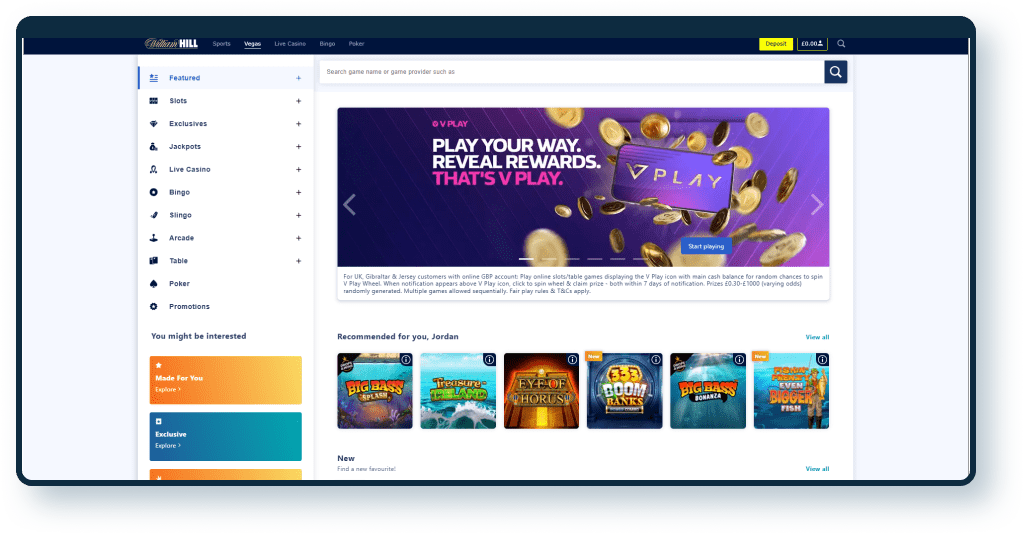The width and height of the screenshot is (1024, 534).
Task: Expand the Slingo category plus
Action: click(x=298, y=215)
